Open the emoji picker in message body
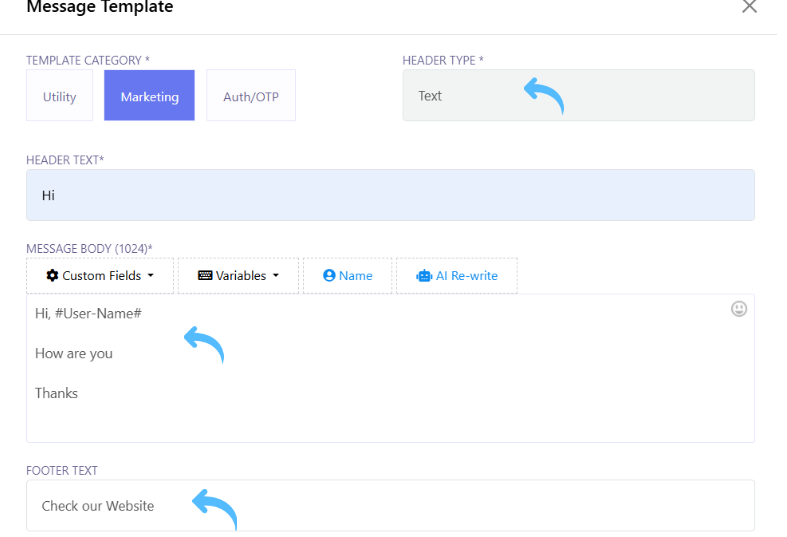The image size is (787, 537). tap(739, 309)
